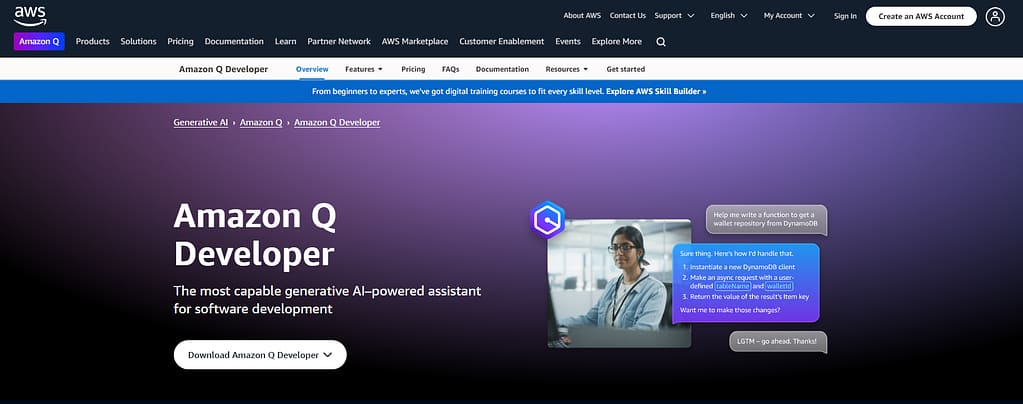Image resolution: width=1023 pixels, height=404 pixels.
Task: Open the Learn menu
Action: [285, 42]
